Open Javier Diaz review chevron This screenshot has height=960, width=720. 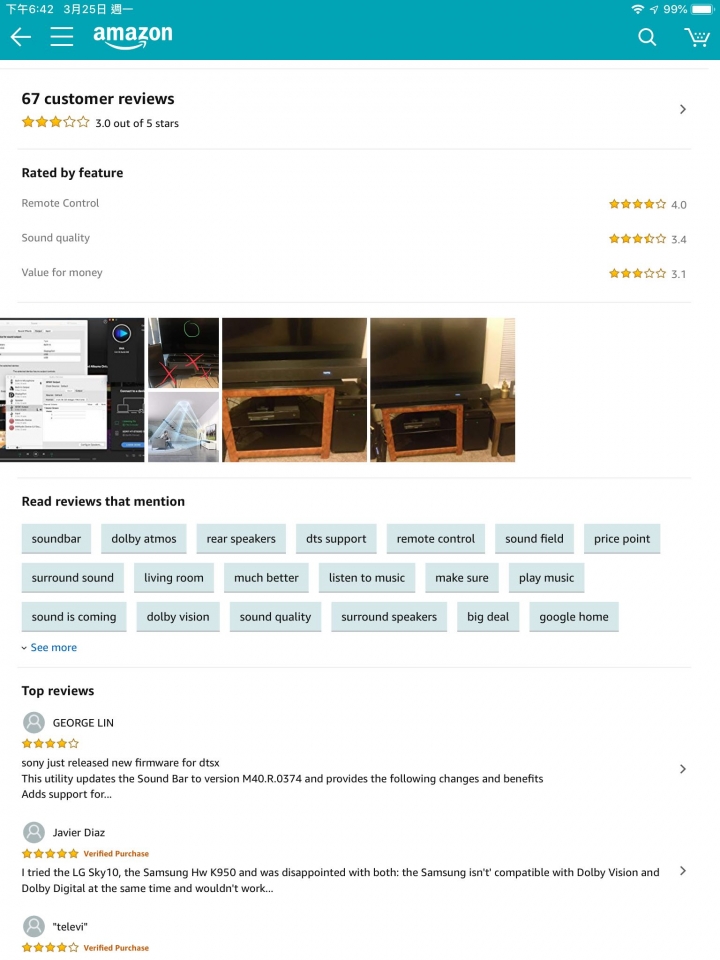pos(683,871)
